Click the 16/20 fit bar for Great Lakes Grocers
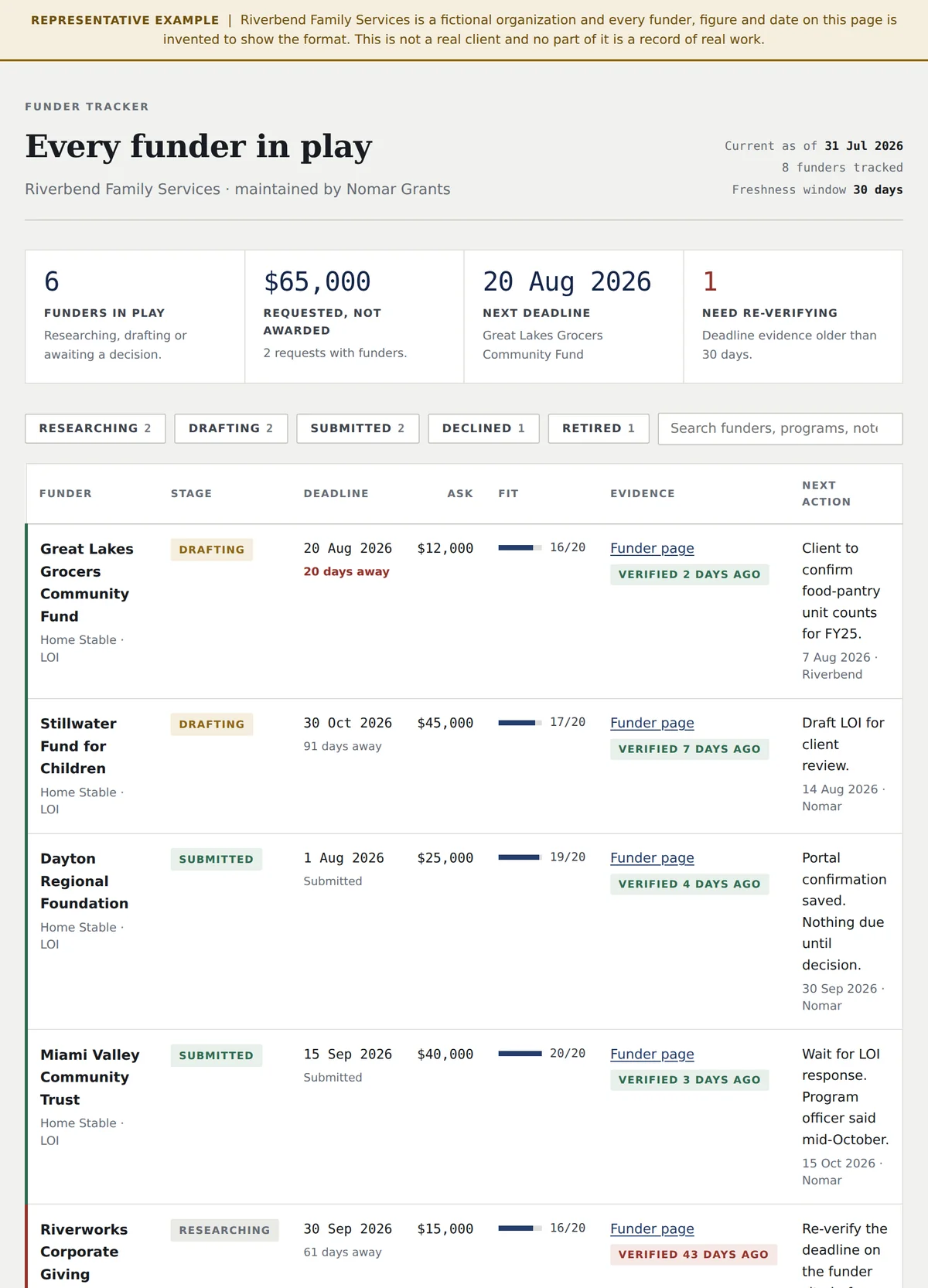This screenshot has width=928, height=1288. point(520,548)
